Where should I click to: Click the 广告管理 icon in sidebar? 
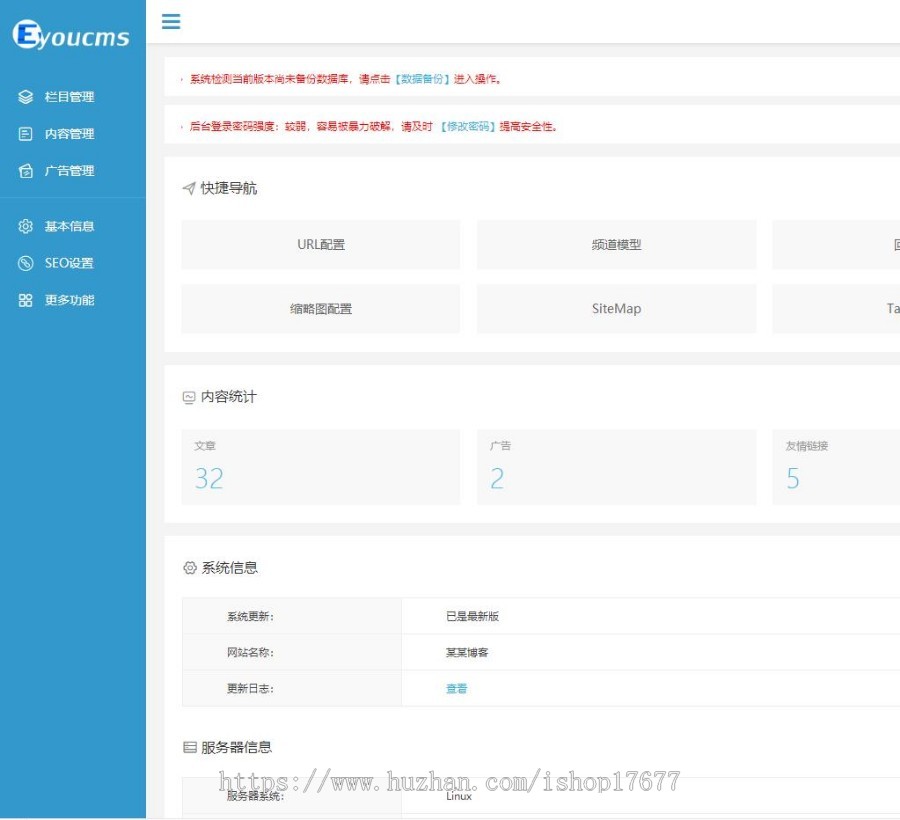pos(25,170)
